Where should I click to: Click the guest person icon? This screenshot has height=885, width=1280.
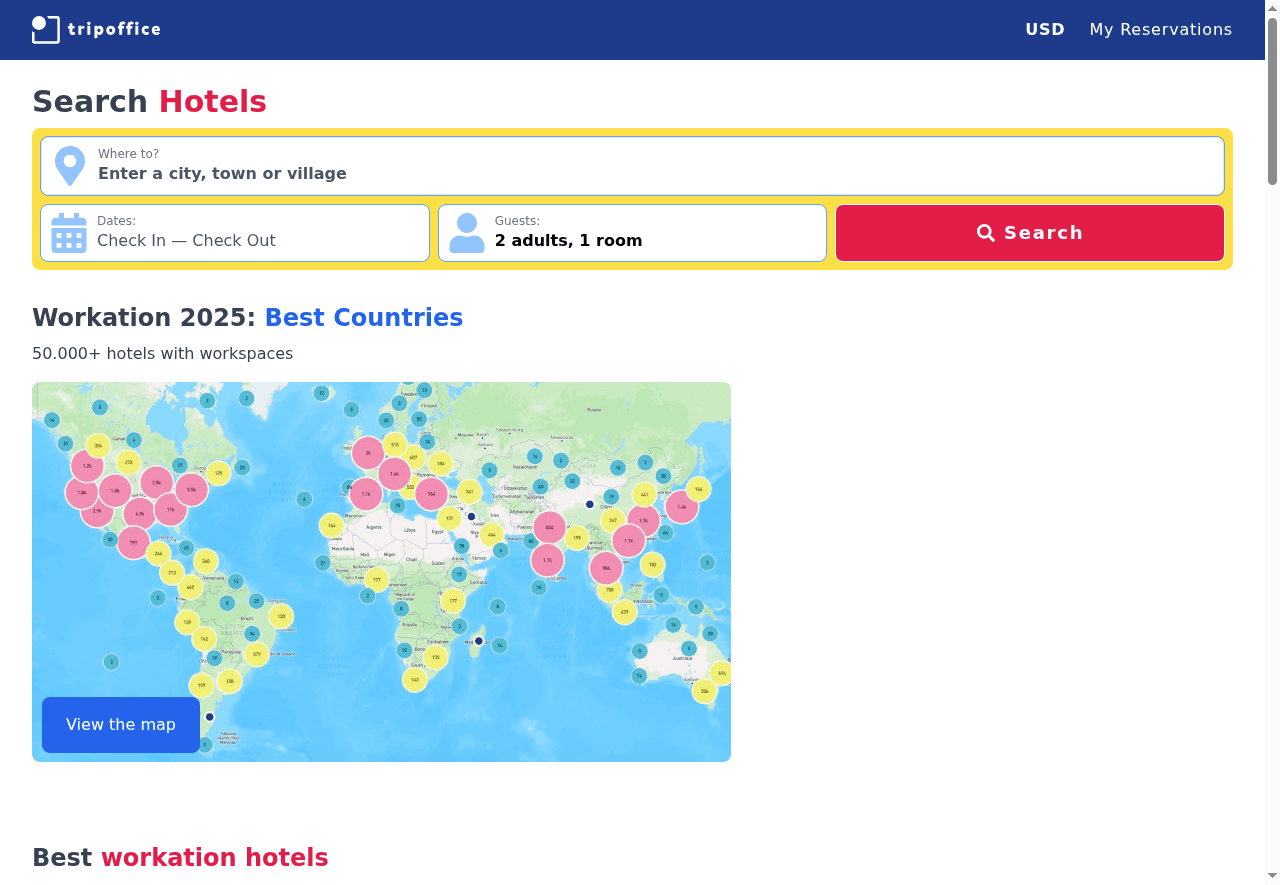(466, 233)
